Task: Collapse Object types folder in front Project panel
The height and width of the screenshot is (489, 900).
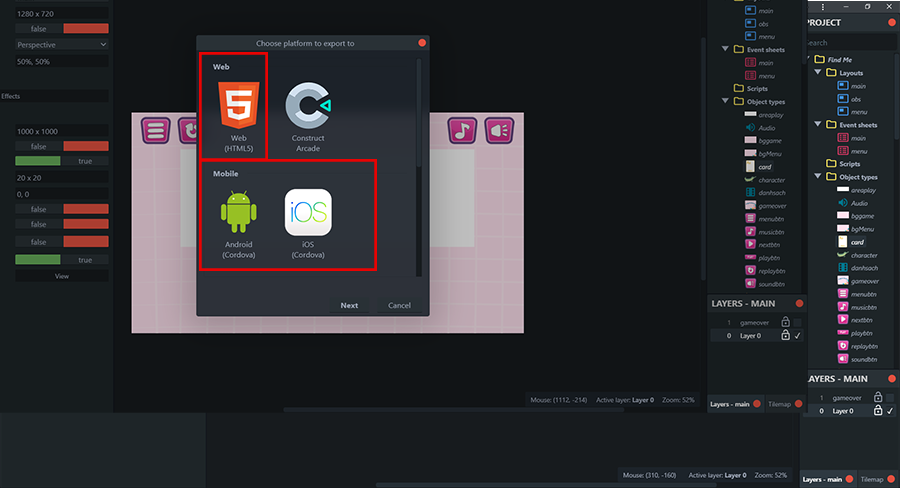Action: (x=818, y=177)
